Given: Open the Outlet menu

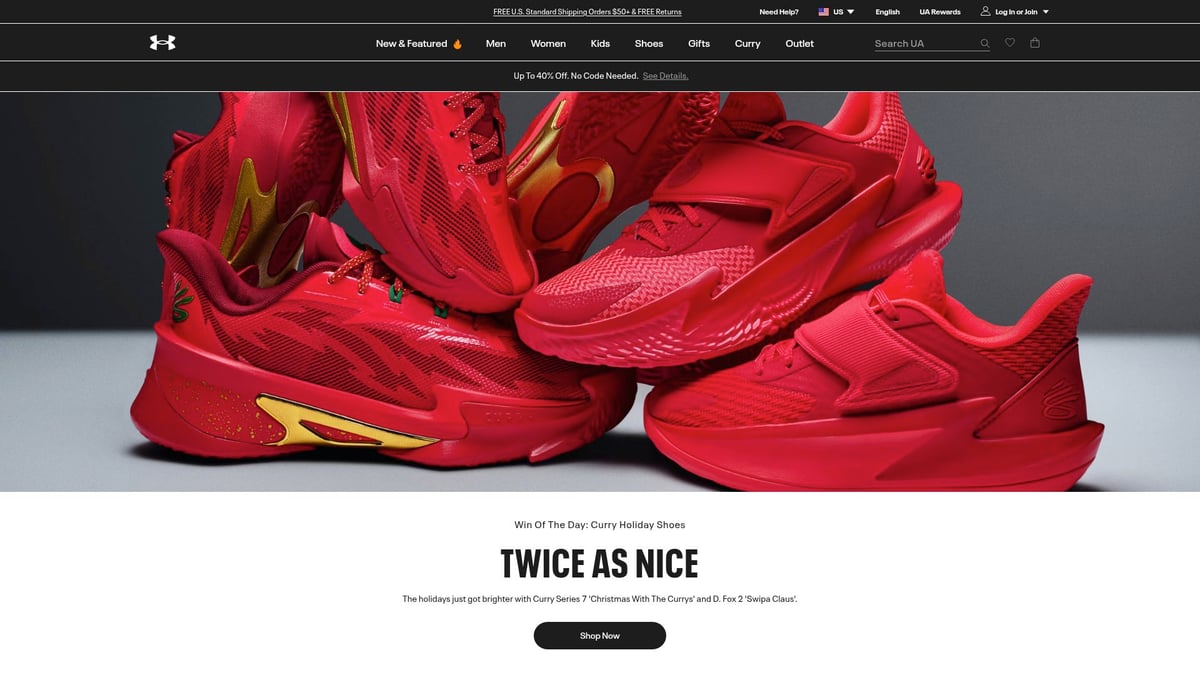Looking at the screenshot, I should (x=799, y=44).
